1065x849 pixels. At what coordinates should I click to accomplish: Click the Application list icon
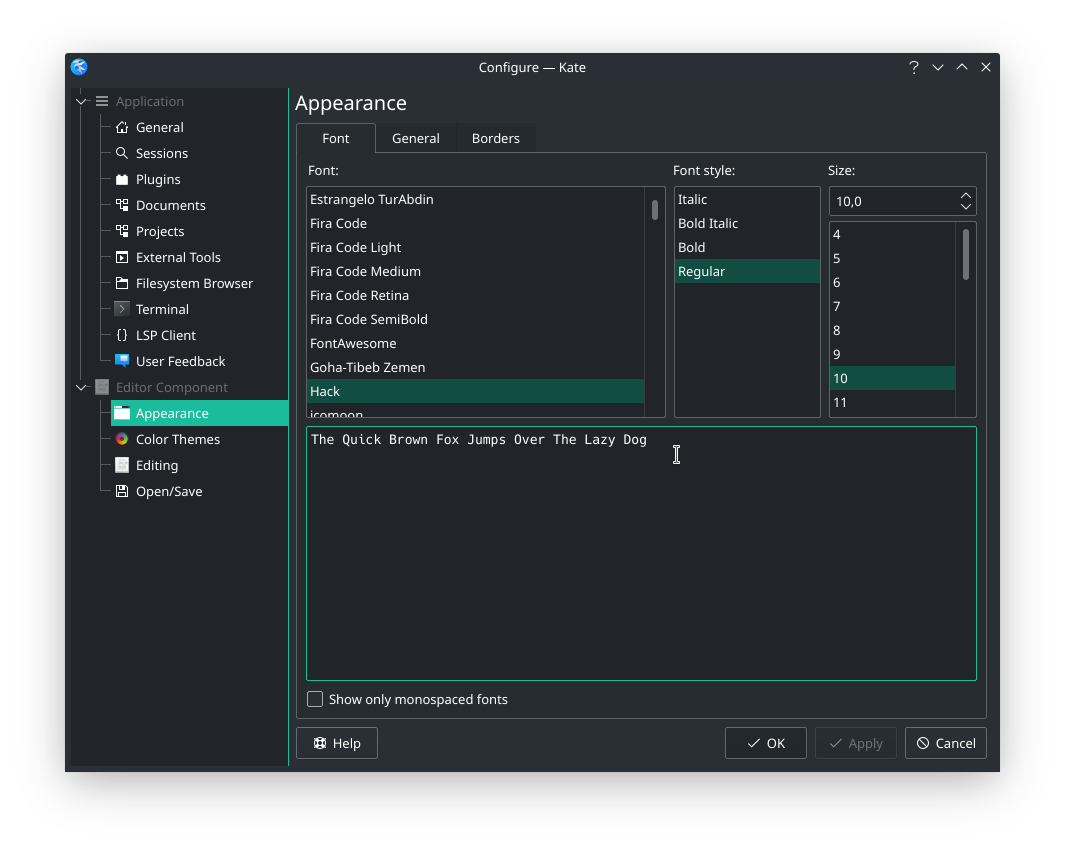pyautogui.click(x=102, y=101)
